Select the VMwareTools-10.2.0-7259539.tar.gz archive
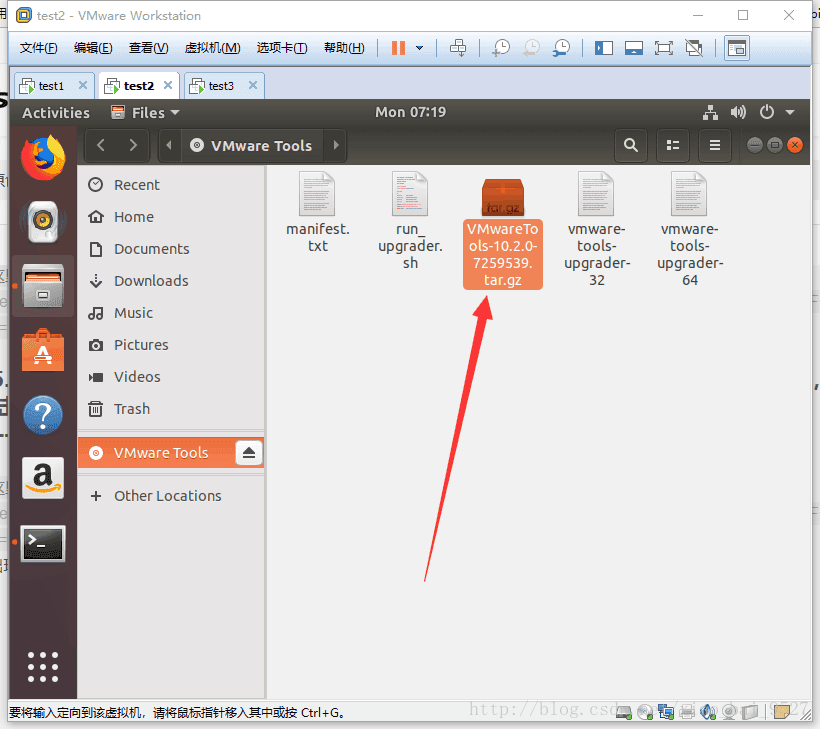The image size is (820, 729). pos(503,233)
